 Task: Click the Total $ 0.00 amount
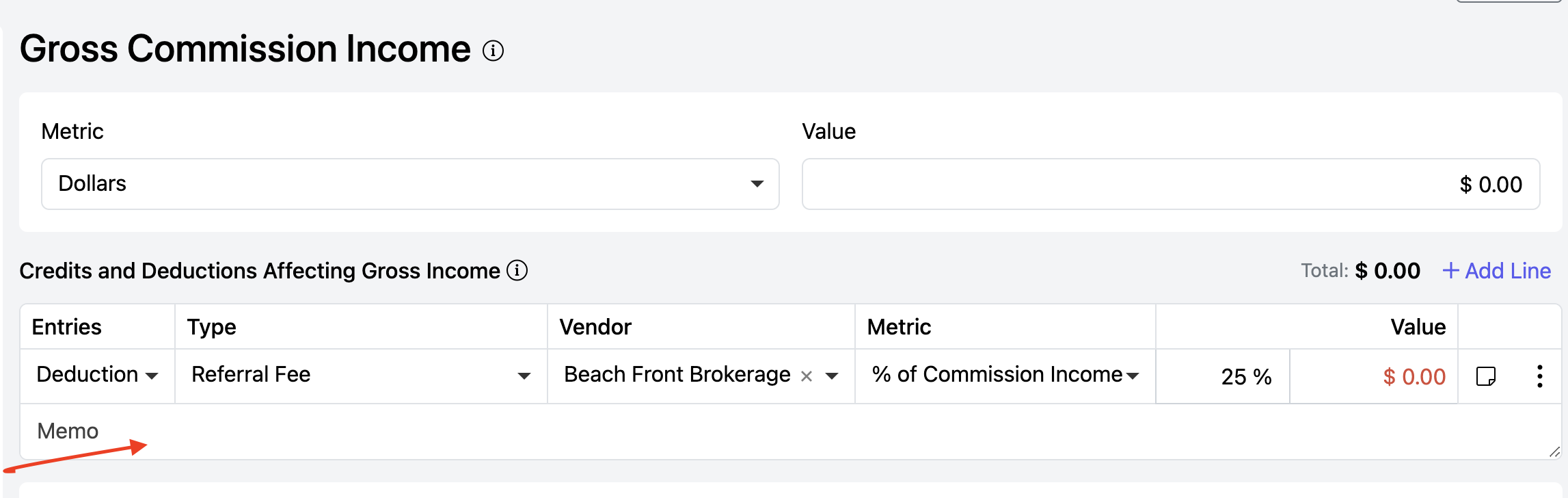click(x=1387, y=271)
